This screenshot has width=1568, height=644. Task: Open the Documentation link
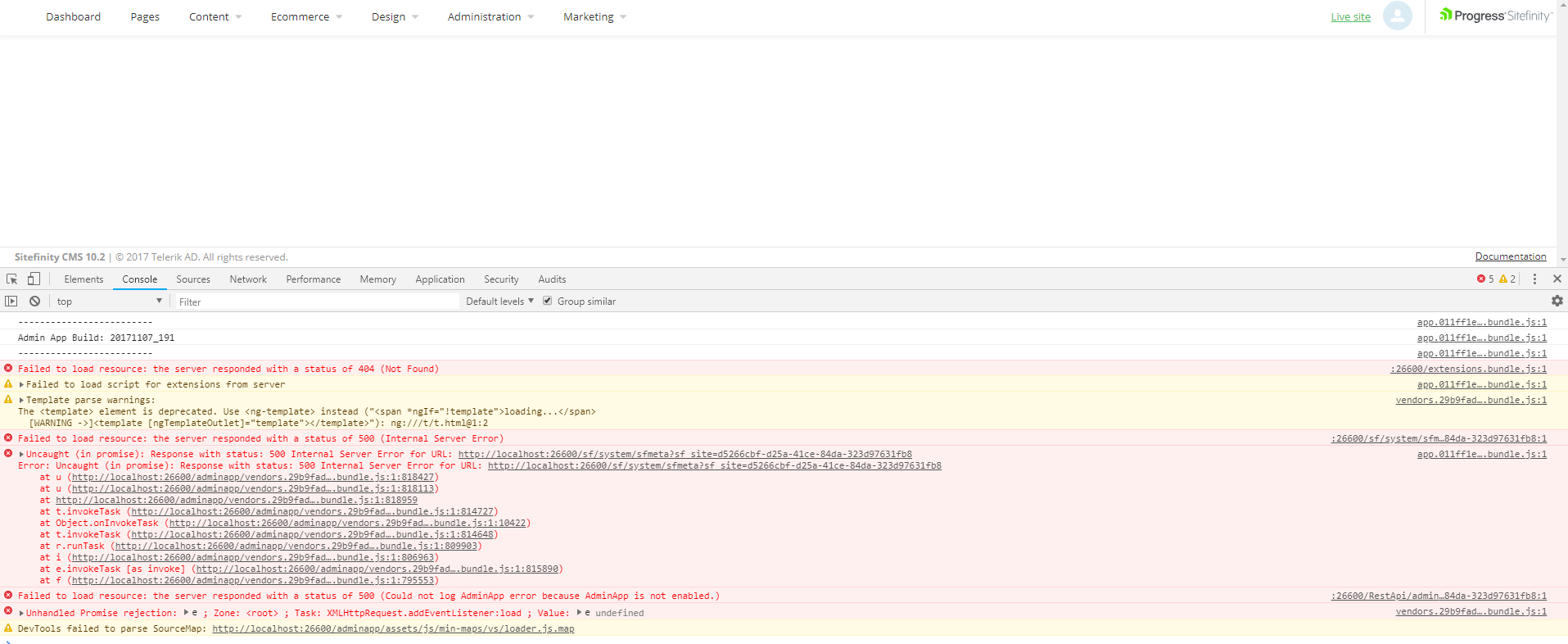1511,256
